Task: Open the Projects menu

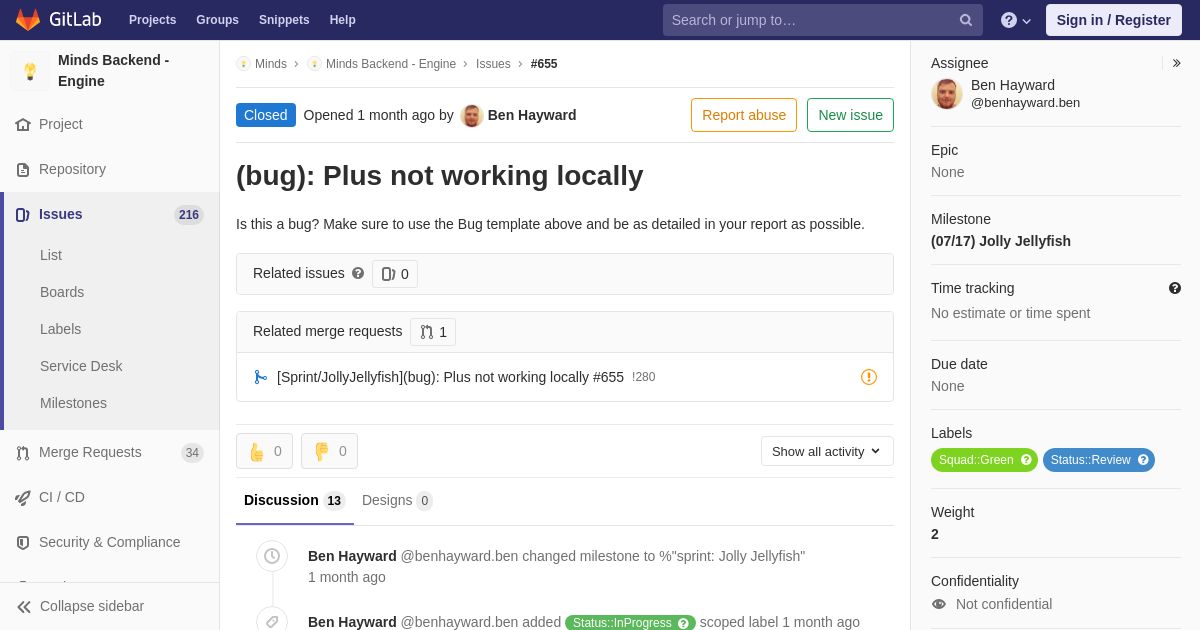Action: tap(152, 20)
